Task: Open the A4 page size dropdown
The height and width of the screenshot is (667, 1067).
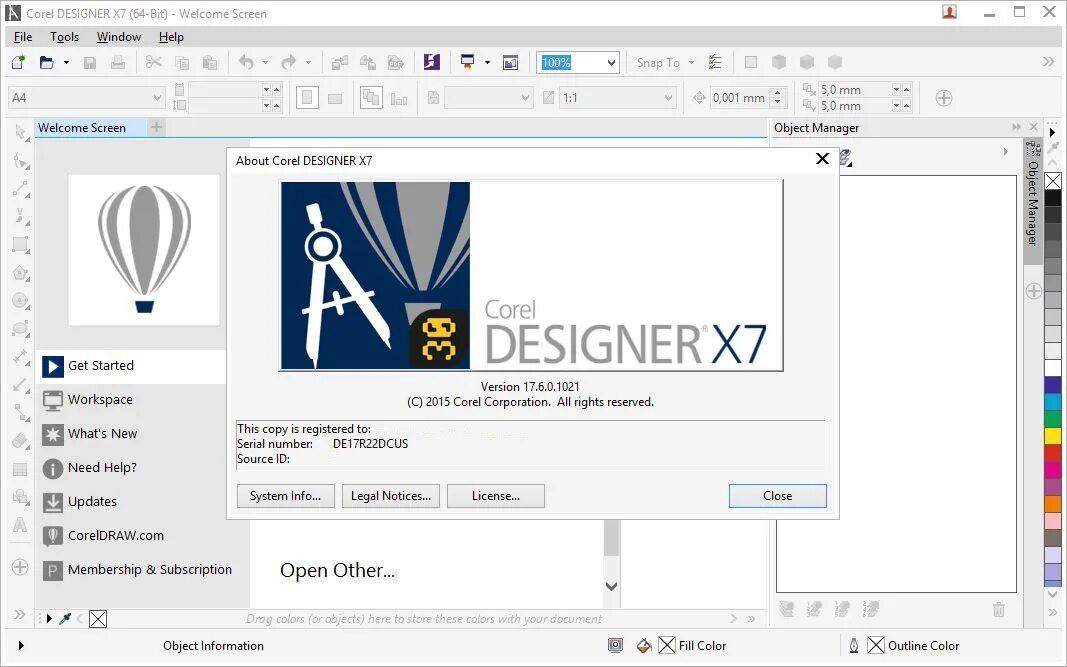Action: pos(157,98)
